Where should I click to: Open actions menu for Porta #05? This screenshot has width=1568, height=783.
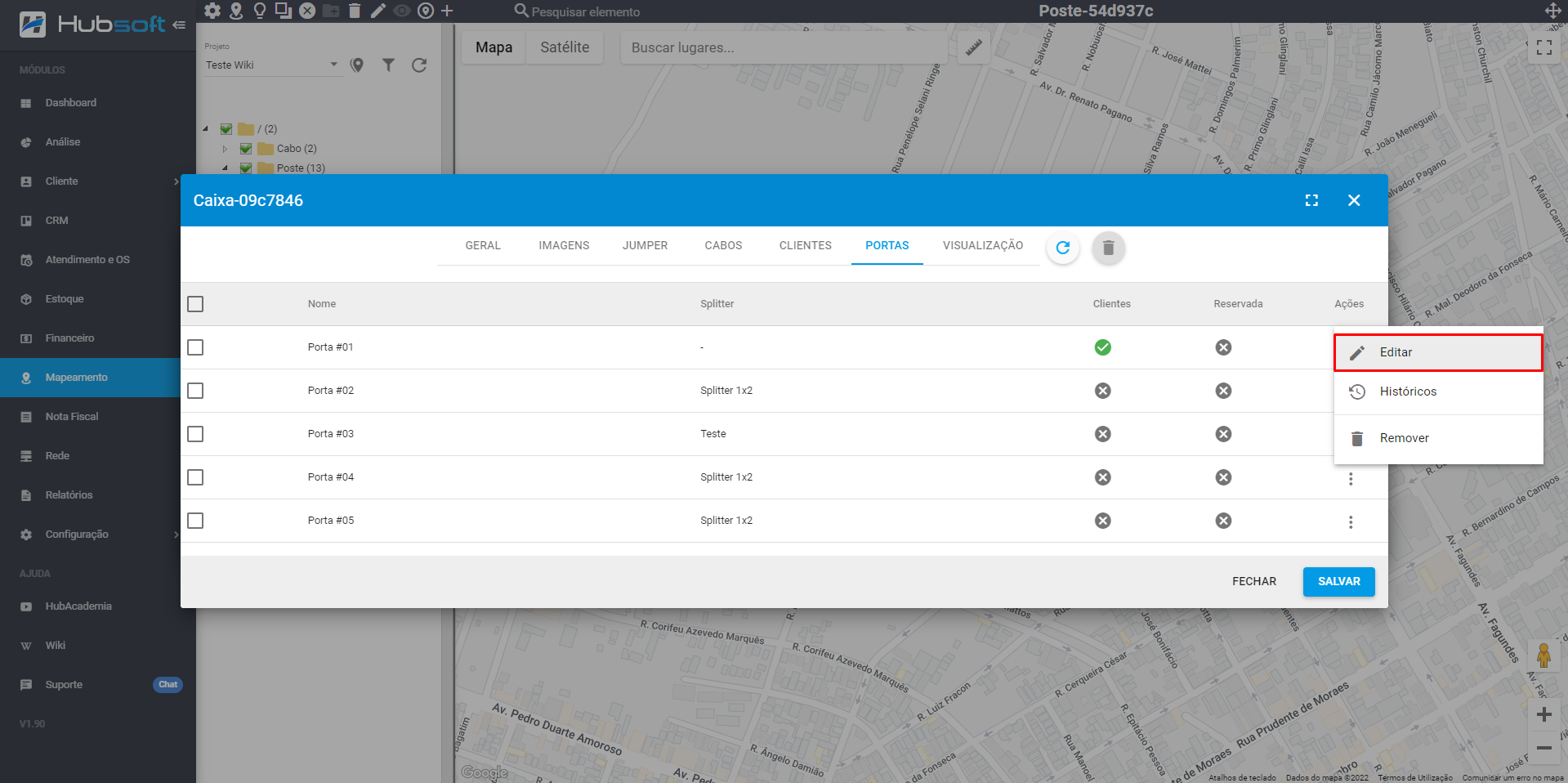tap(1351, 522)
